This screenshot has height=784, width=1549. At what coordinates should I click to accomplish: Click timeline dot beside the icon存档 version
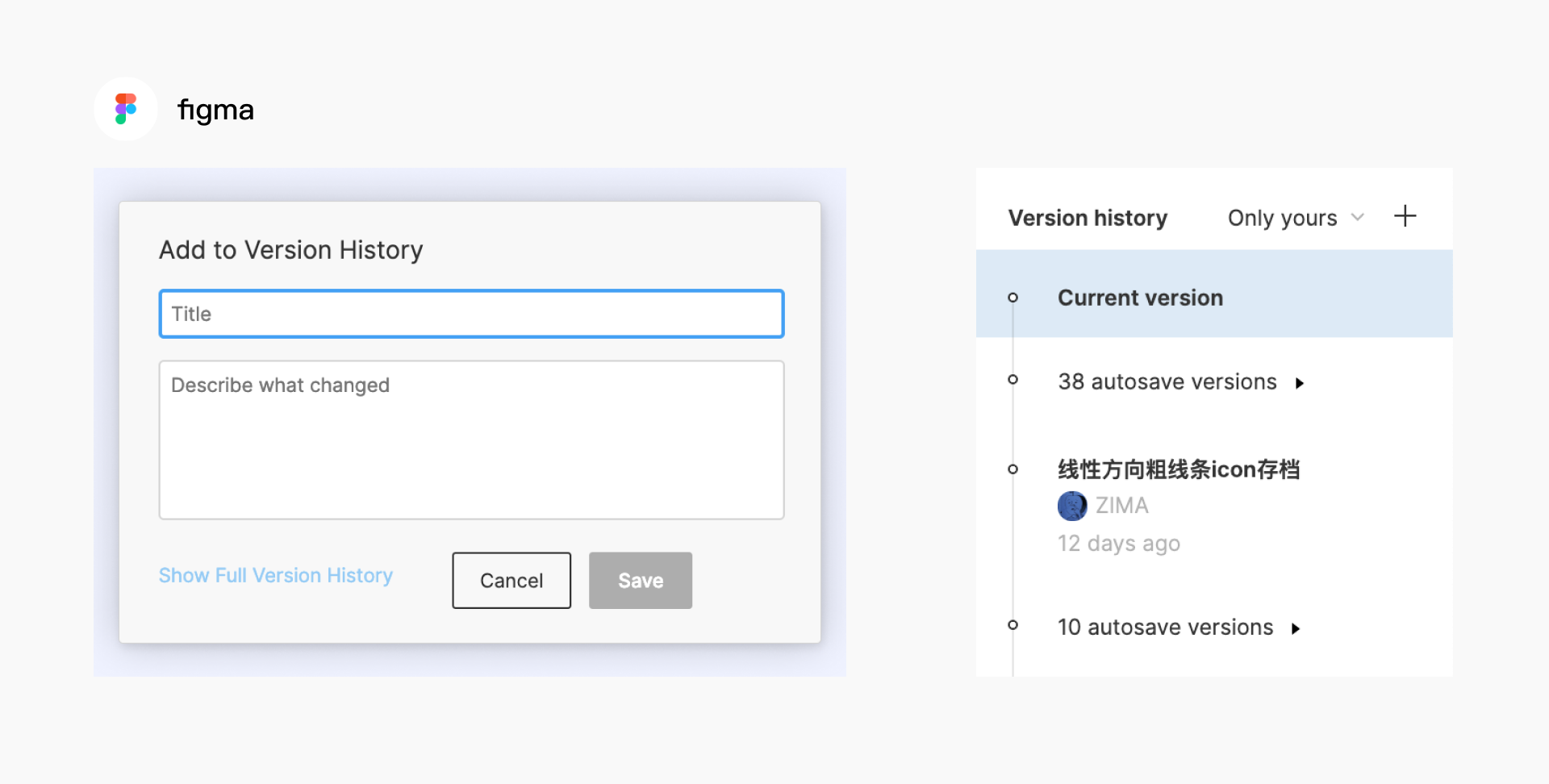(1012, 469)
